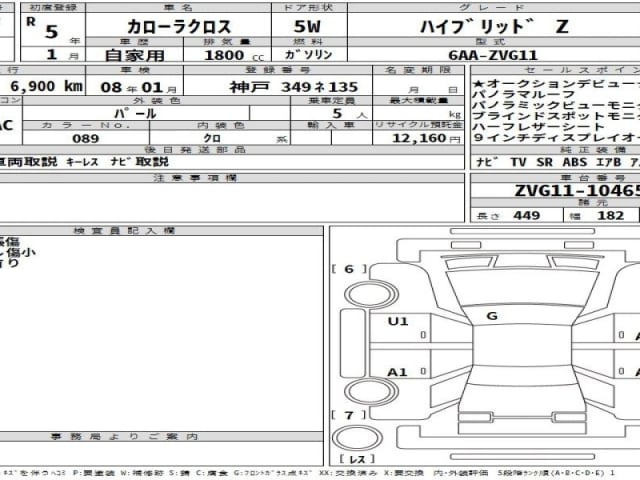This screenshot has width=640, height=480.
Task: Click the door type value 5W
Action: [x=307, y=27]
